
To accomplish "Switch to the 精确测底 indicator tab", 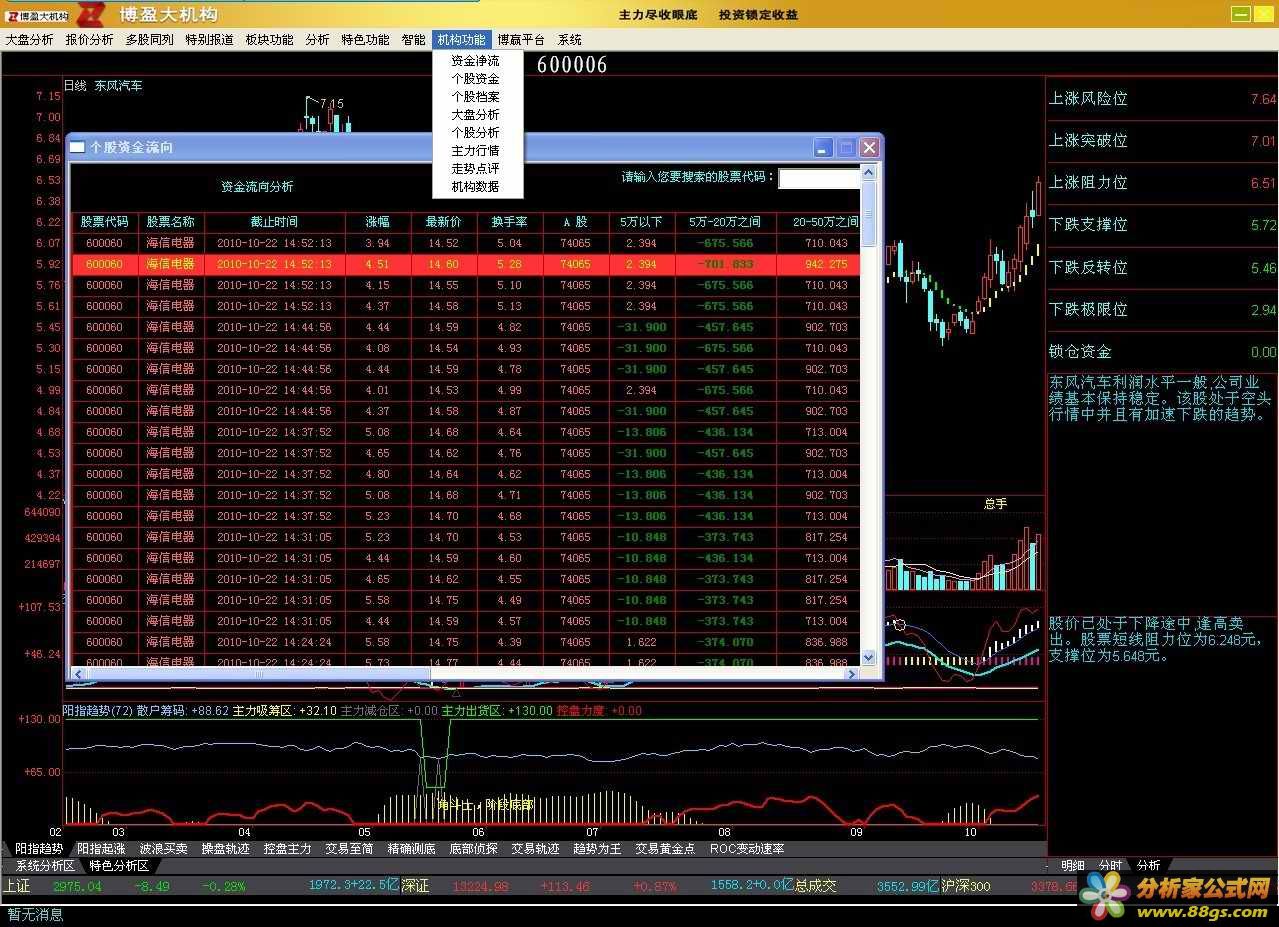I will (412, 849).
